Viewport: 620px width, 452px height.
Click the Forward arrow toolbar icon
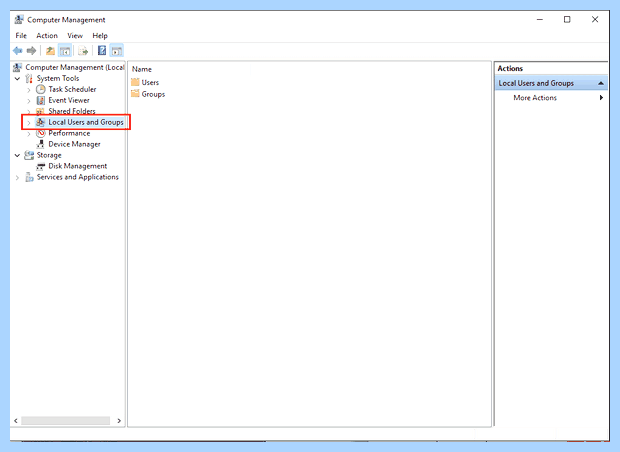pos(31,51)
